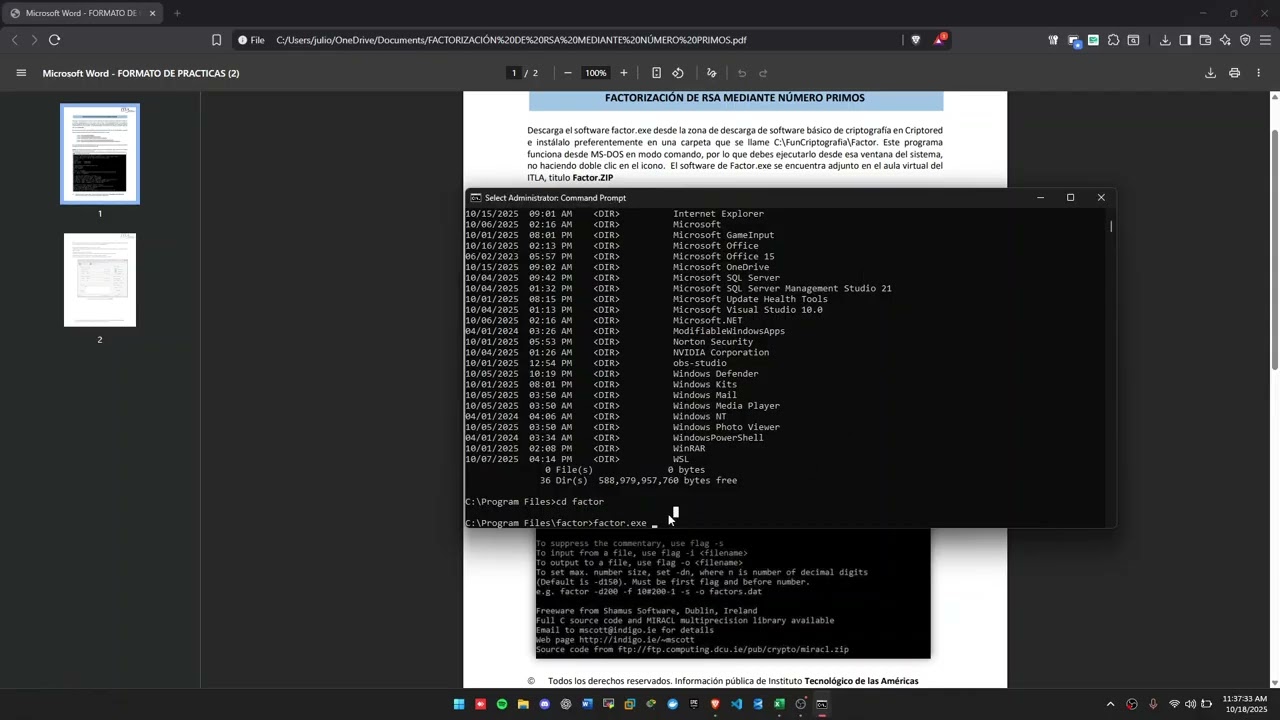Viewport: 1280px width, 720px height.
Task: Click the PDF page number field
Action: [514, 73]
